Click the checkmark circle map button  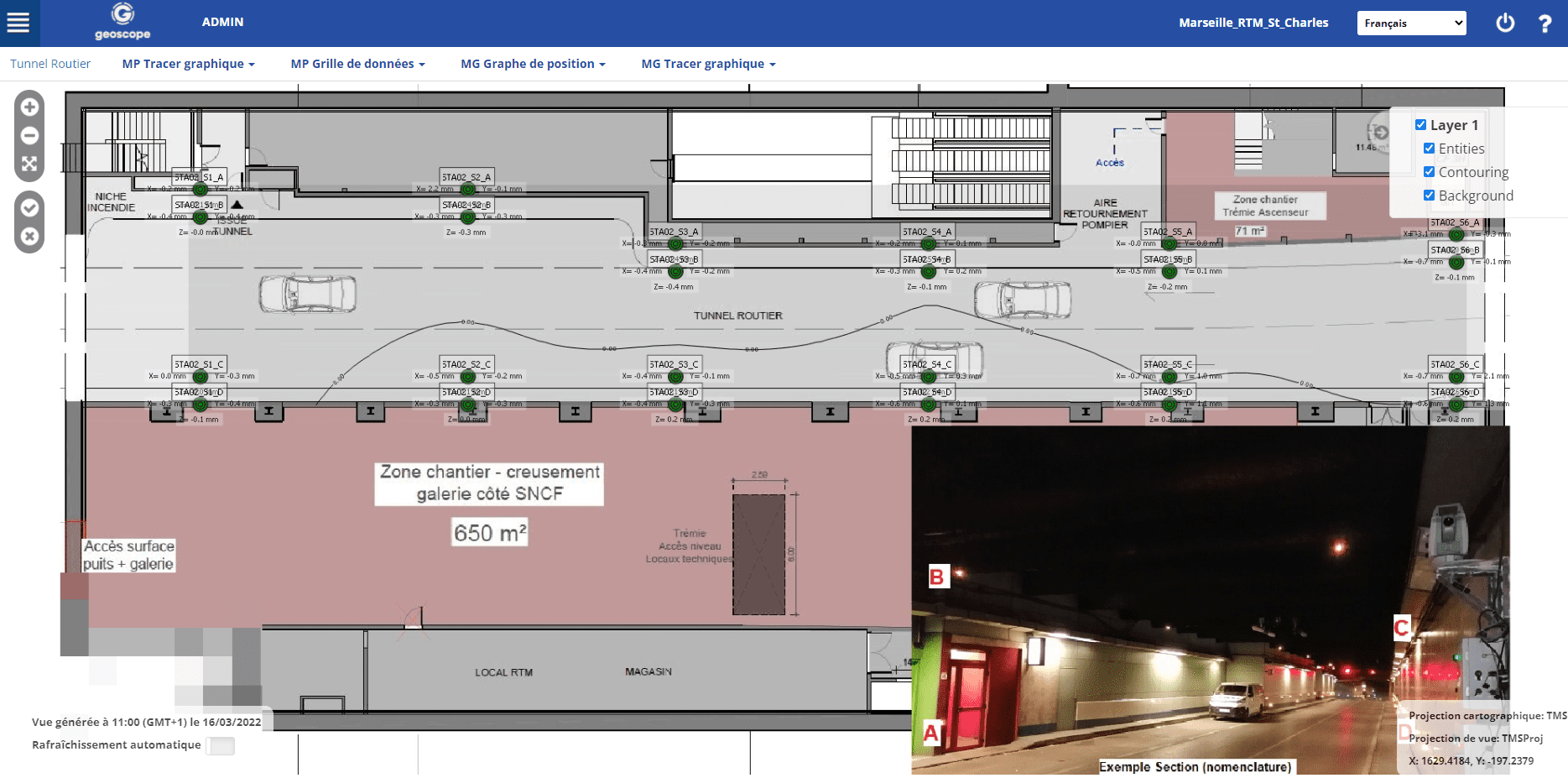pos(29,208)
